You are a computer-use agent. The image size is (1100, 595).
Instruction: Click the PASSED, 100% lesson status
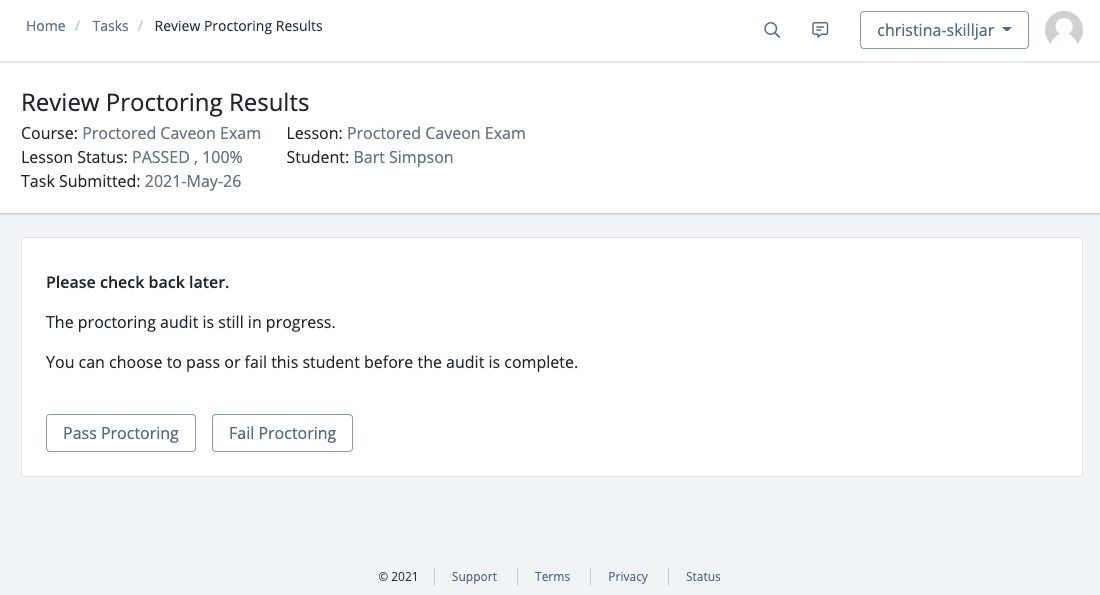point(187,157)
